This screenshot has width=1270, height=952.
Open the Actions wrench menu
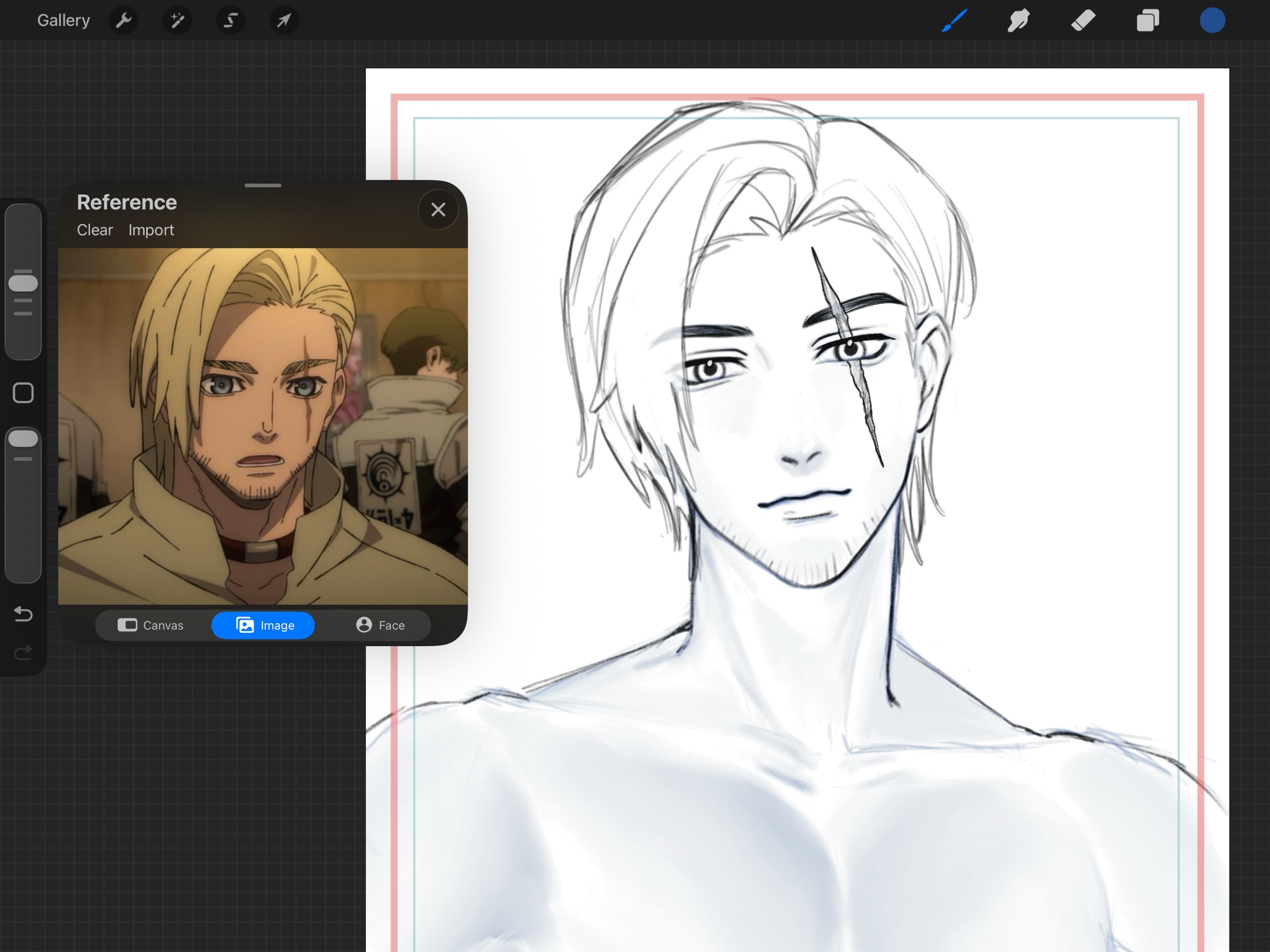tap(123, 20)
